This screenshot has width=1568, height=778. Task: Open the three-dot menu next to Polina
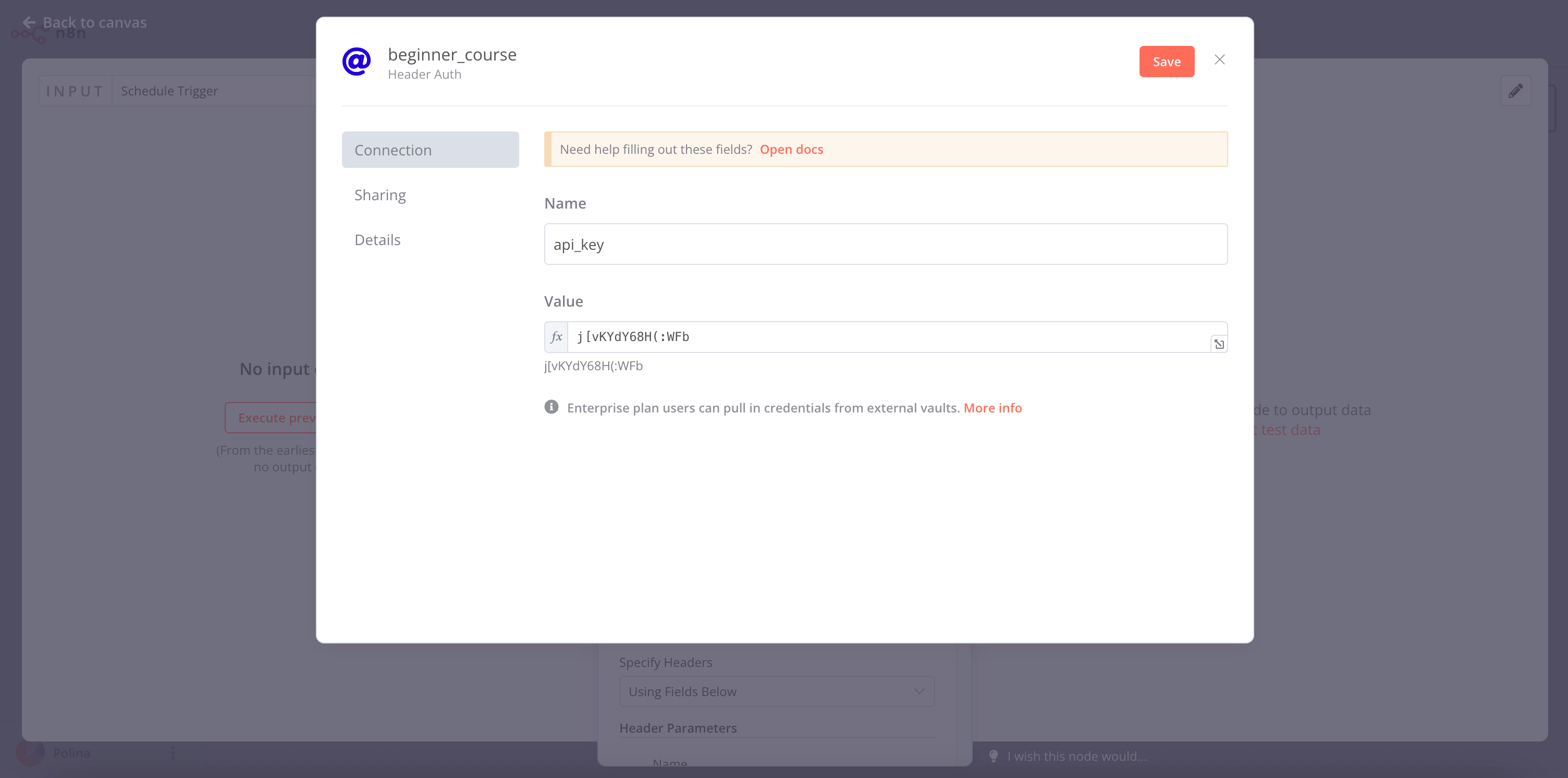point(173,753)
